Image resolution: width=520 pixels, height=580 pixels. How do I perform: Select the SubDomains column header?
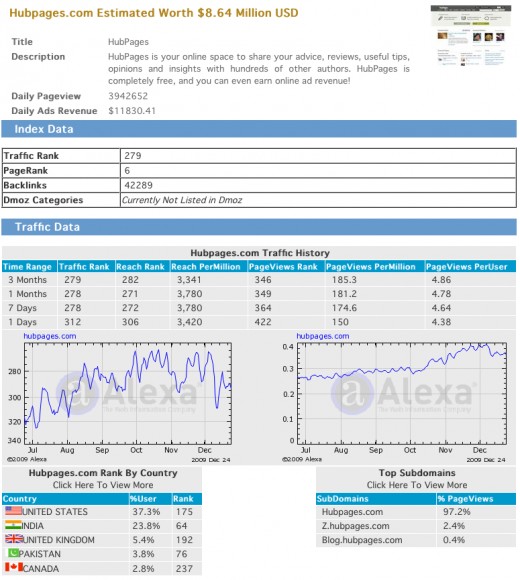[376, 499]
